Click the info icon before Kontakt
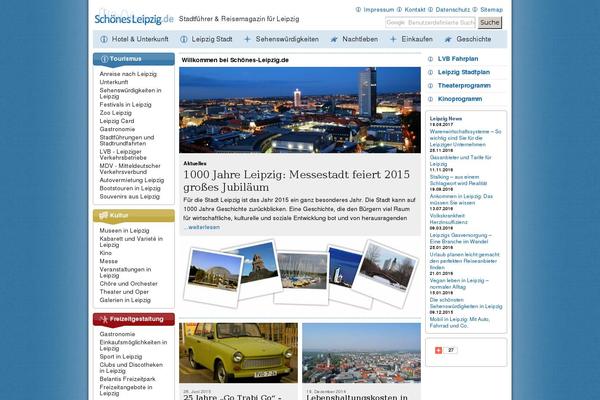This screenshot has height=400, width=600. coord(399,10)
